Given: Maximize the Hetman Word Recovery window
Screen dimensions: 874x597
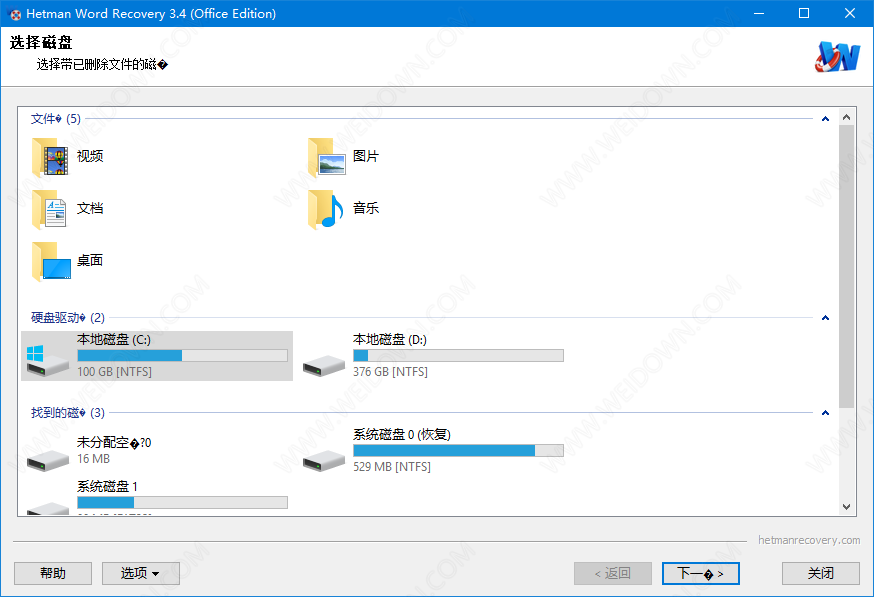Looking at the screenshot, I should tap(804, 13).
